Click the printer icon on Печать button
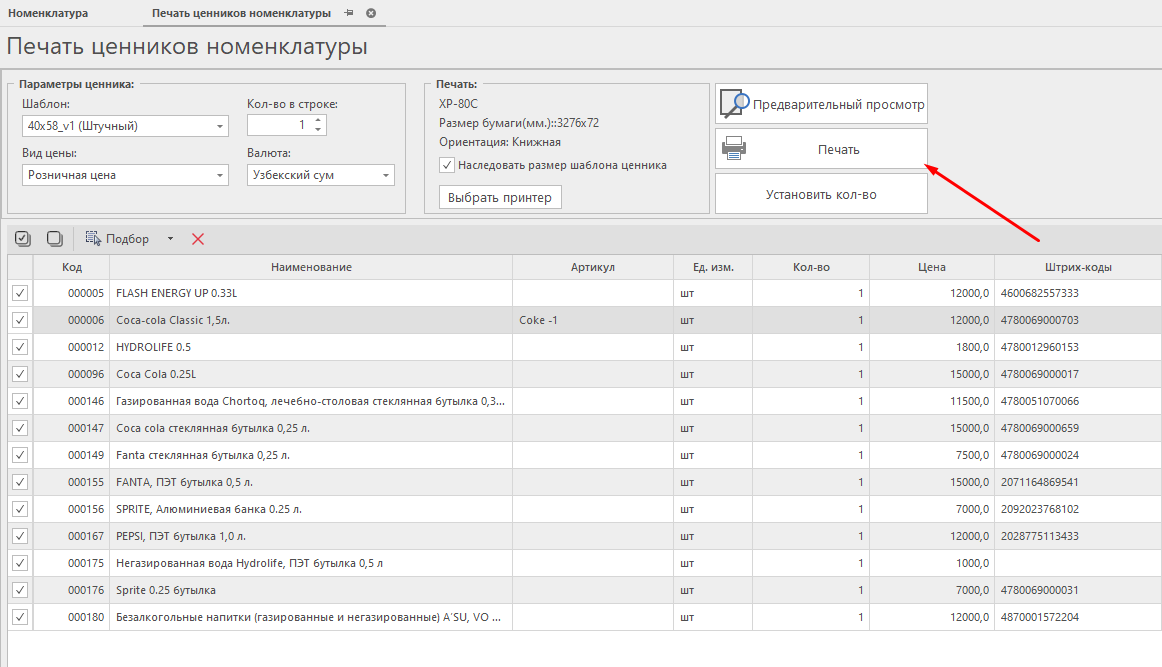 click(734, 149)
